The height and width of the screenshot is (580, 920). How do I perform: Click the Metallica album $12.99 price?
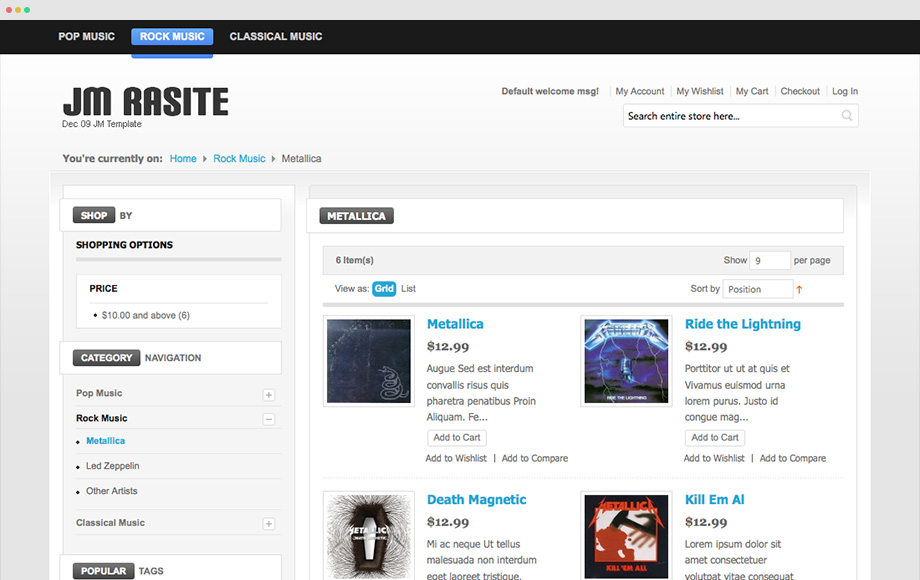448,346
